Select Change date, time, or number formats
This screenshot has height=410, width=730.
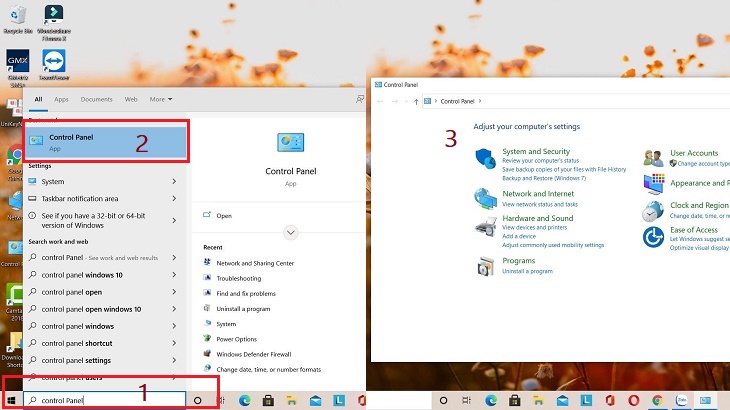point(269,370)
